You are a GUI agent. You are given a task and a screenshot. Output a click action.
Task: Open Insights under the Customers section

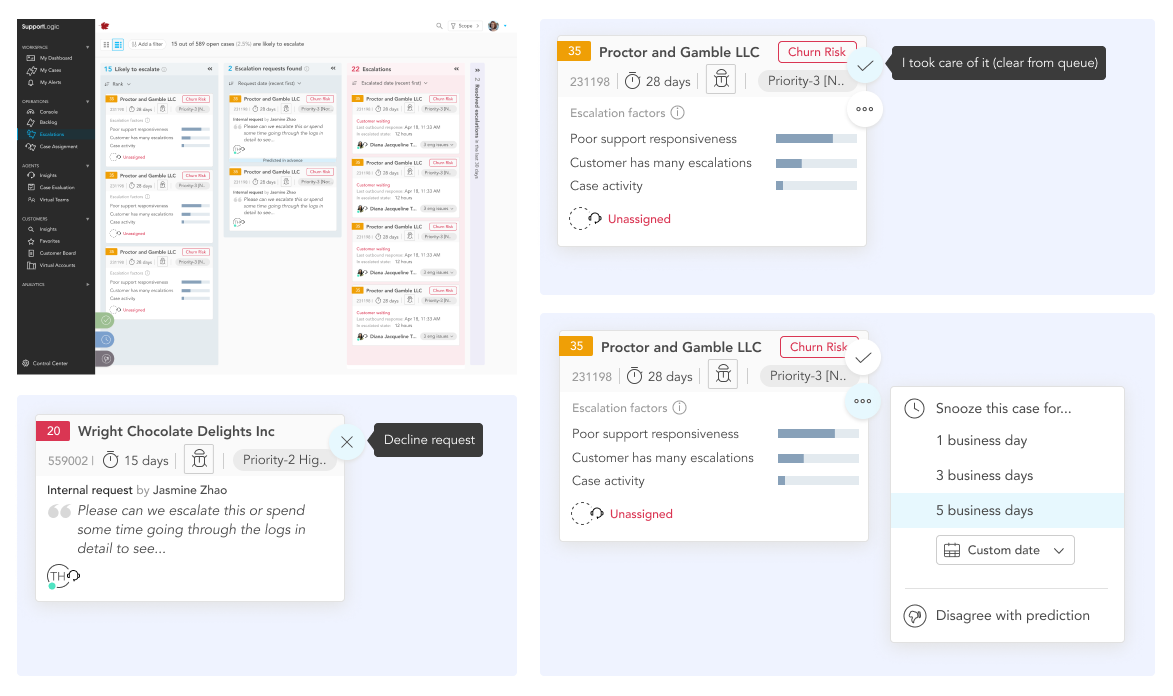click(43, 229)
